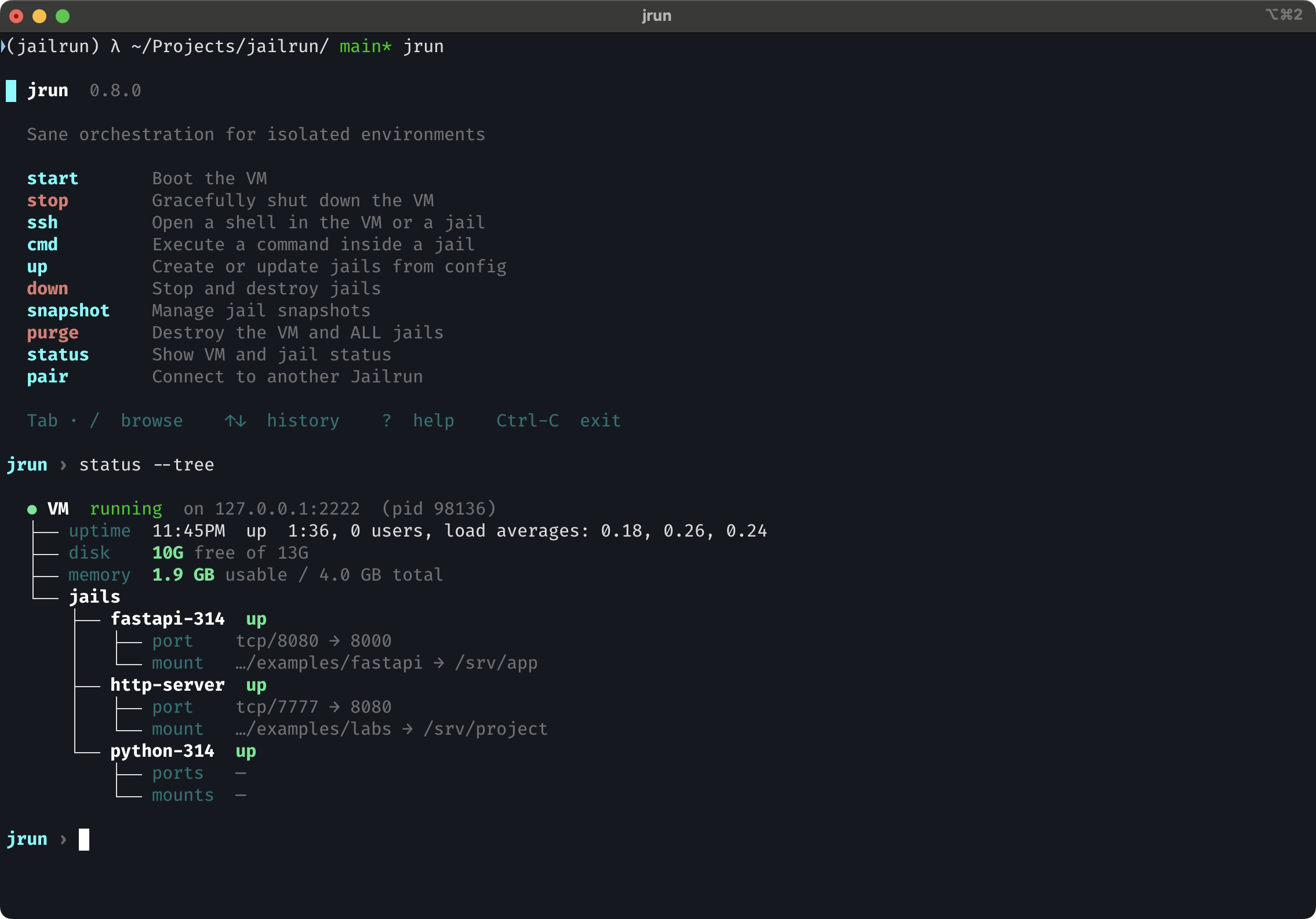The image size is (1316, 919).
Task: Click the 'start' command name
Action: coord(53,178)
